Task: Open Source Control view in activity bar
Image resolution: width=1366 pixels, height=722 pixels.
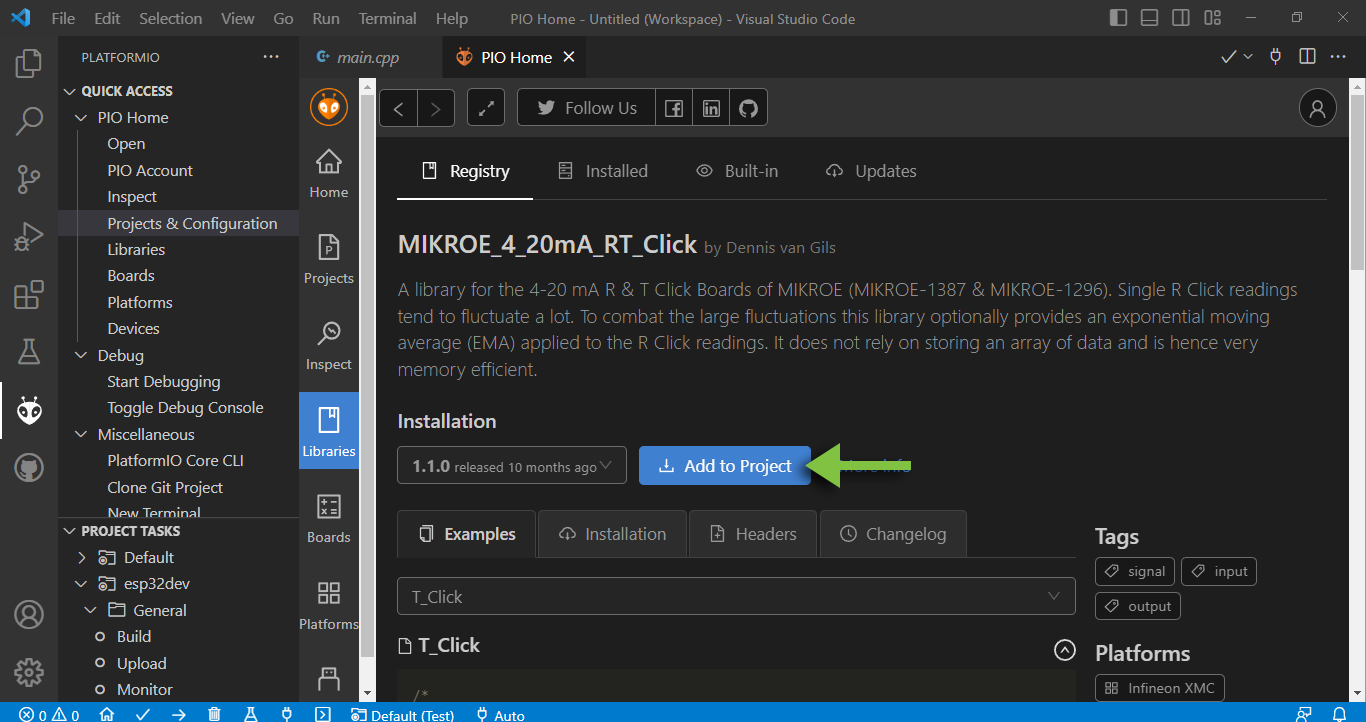Action: [x=29, y=180]
